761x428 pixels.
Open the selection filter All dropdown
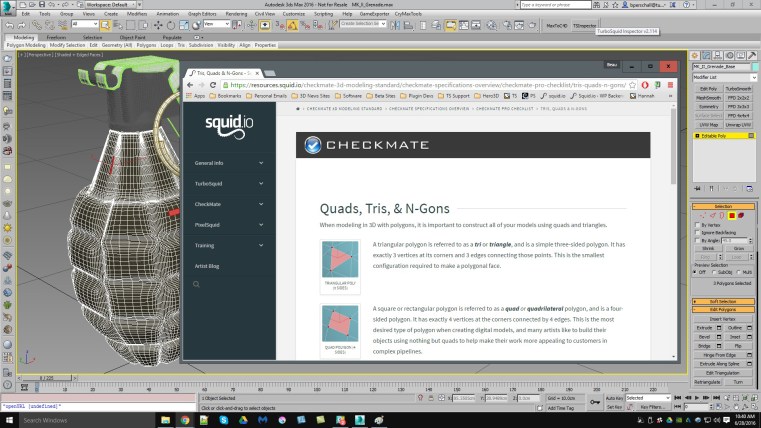tap(84, 24)
